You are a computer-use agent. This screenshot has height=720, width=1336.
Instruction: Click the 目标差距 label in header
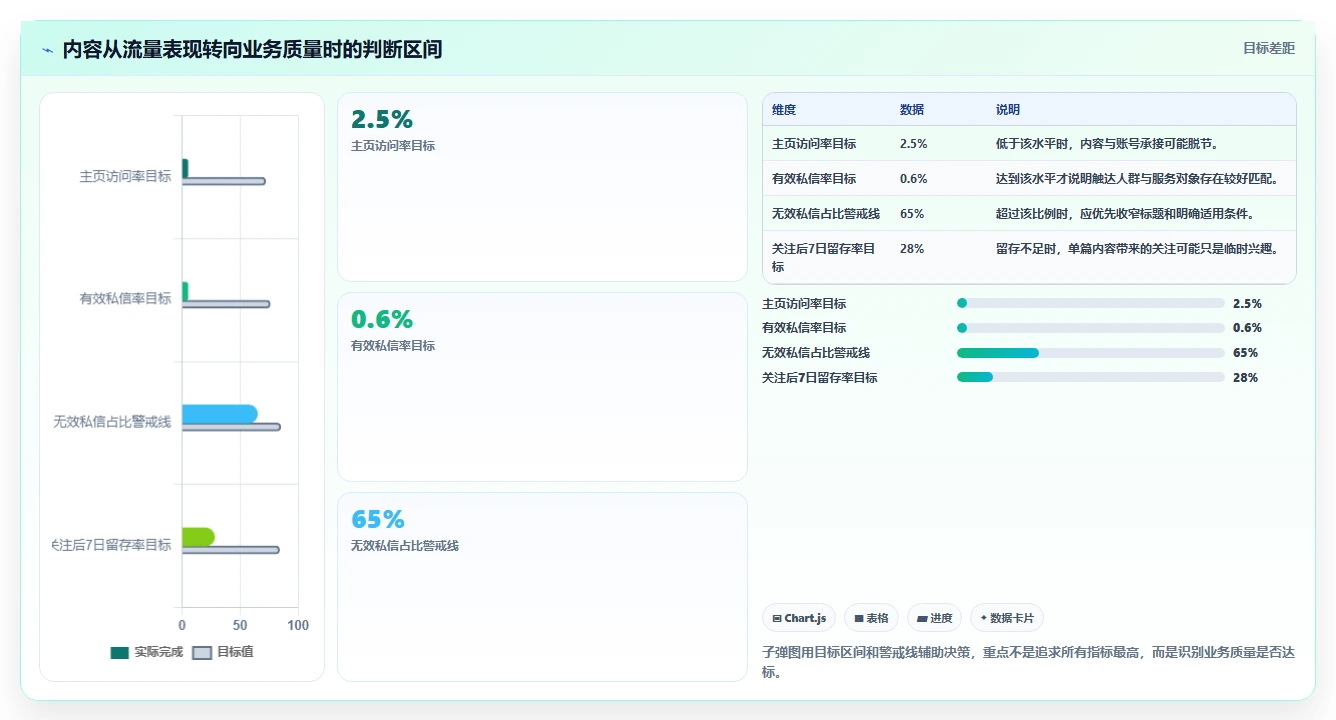pyautogui.click(x=1268, y=48)
